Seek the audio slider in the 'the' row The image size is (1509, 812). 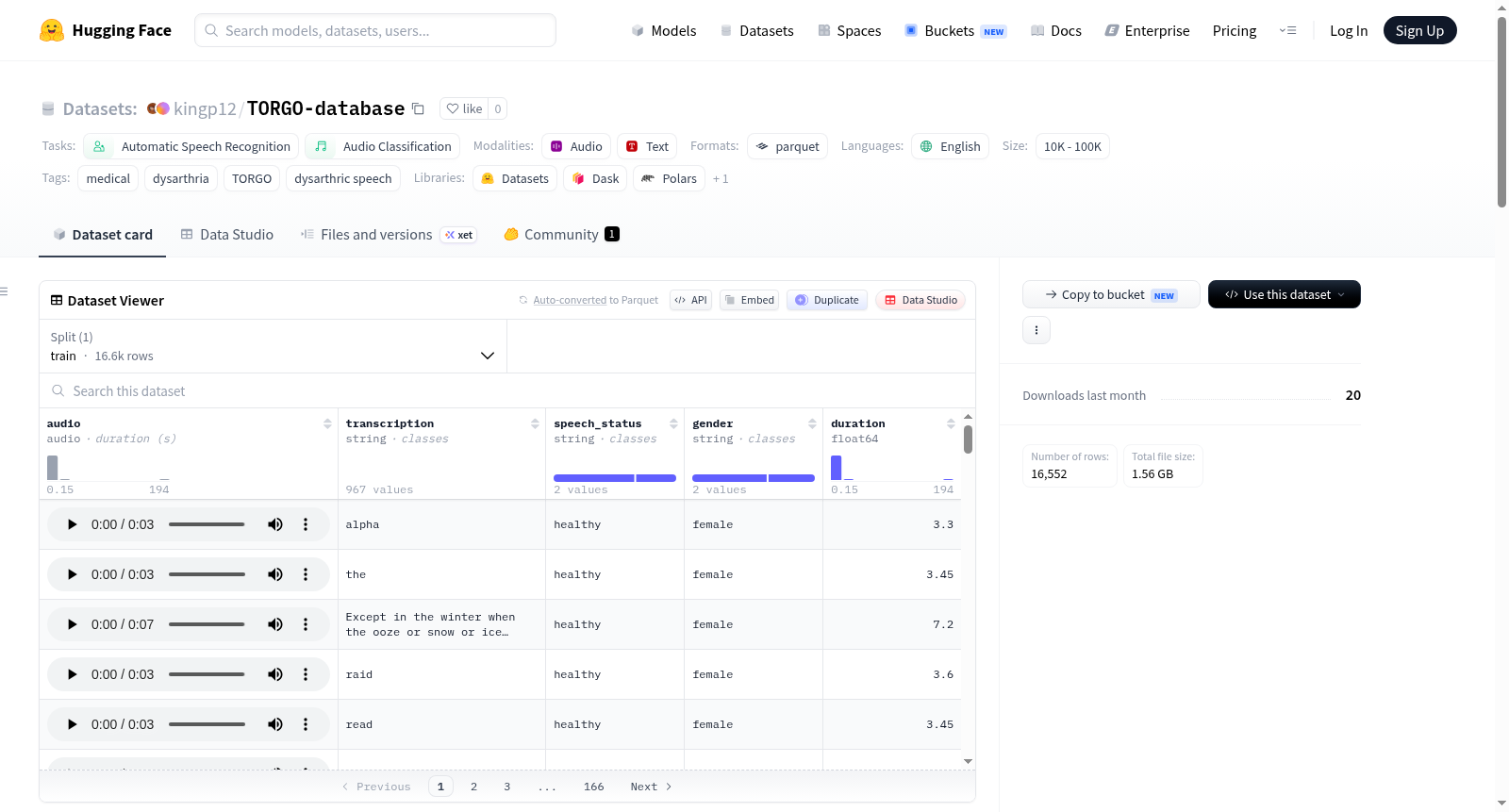coord(207,574)
